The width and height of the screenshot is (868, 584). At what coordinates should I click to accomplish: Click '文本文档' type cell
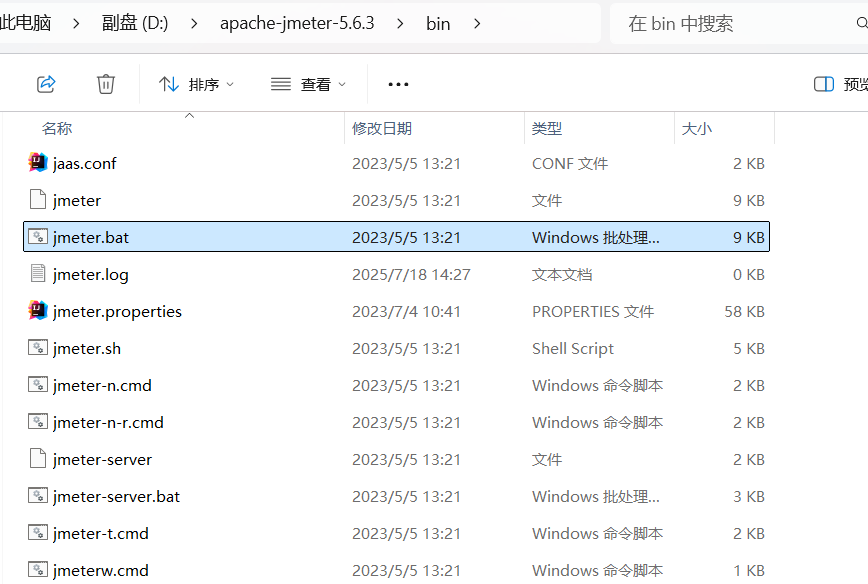coord(562,275)
